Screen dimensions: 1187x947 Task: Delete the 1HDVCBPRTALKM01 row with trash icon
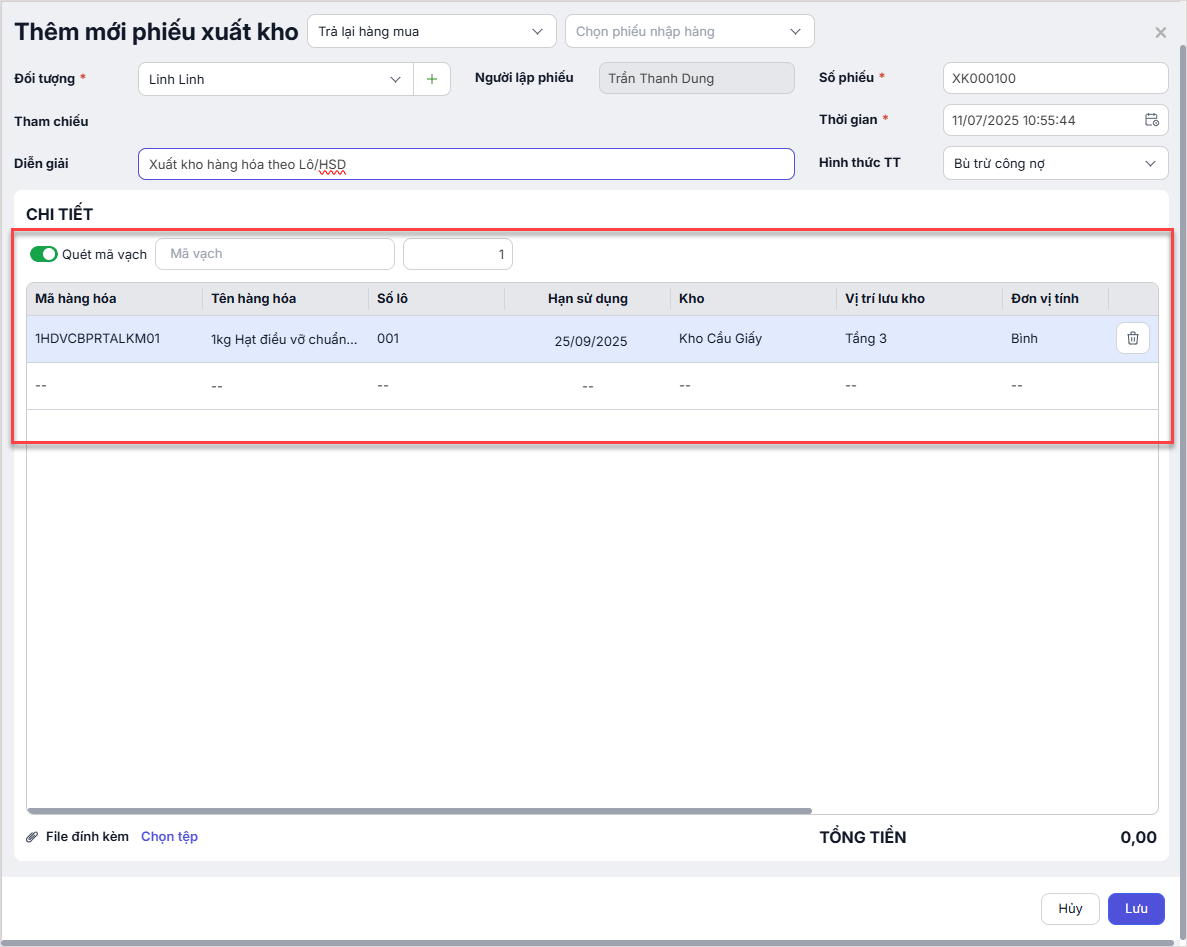click(x=1132, y=338)
